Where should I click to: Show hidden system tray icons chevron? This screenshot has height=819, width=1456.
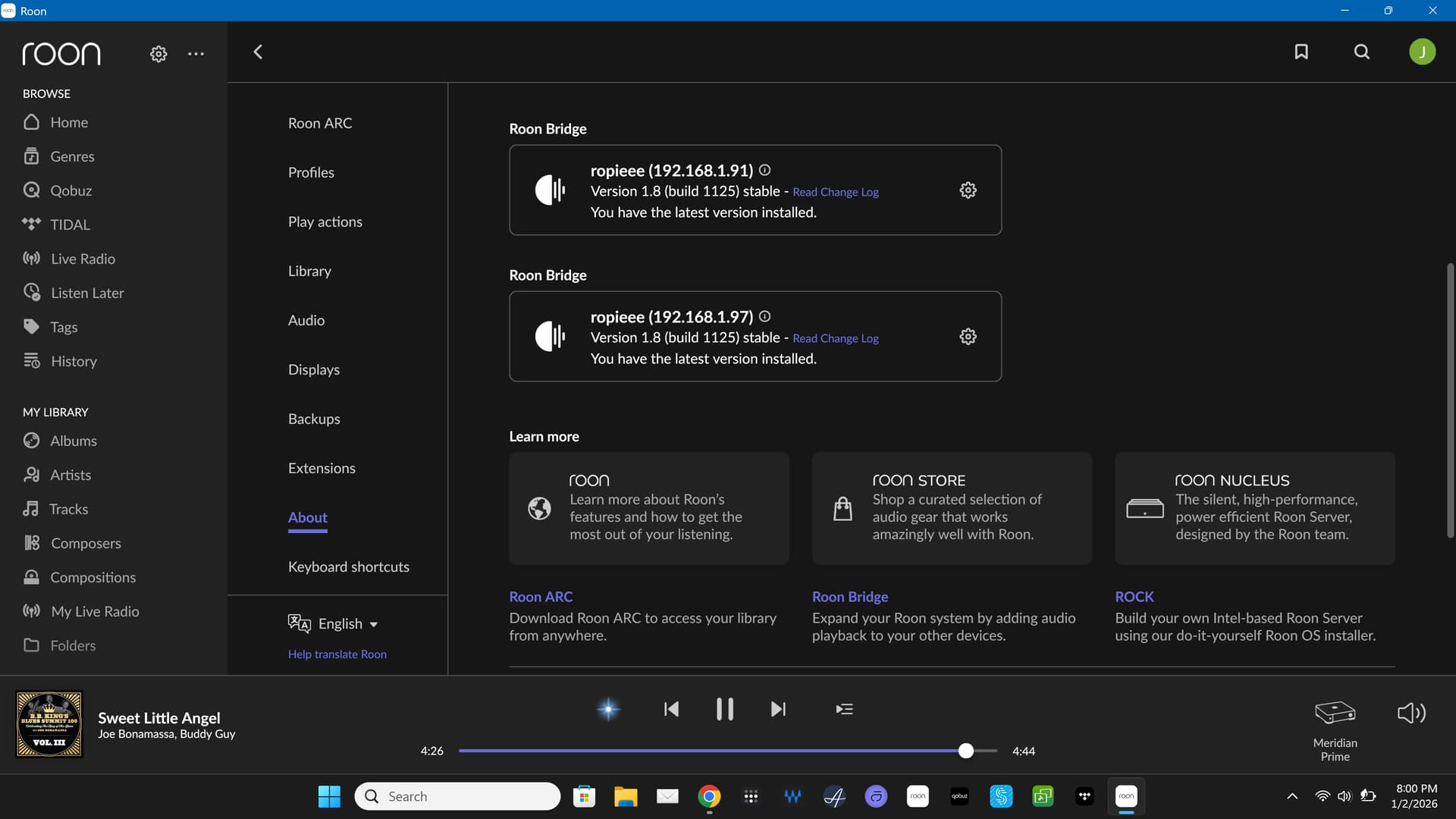(x=1292, y=796)
